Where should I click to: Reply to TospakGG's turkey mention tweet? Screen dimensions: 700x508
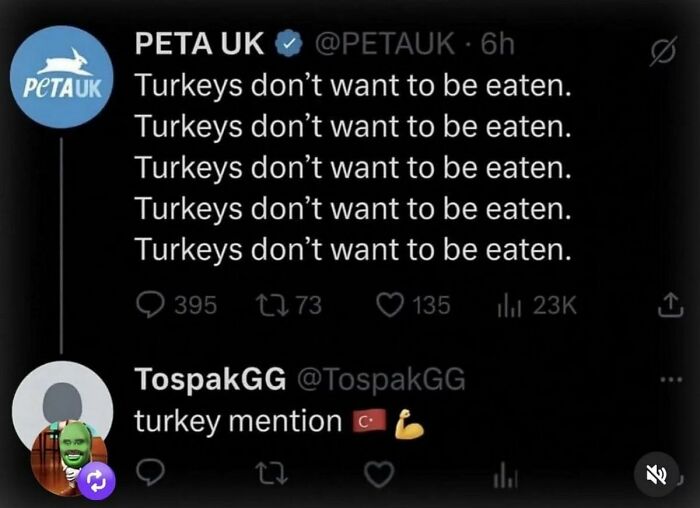tap(150, 473)
